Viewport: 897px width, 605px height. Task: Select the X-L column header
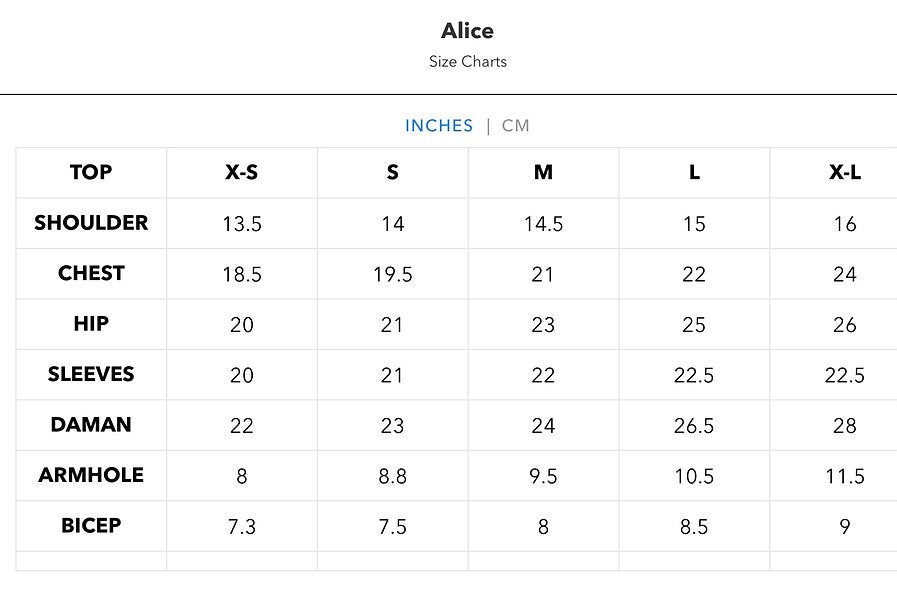coord(845,172)
